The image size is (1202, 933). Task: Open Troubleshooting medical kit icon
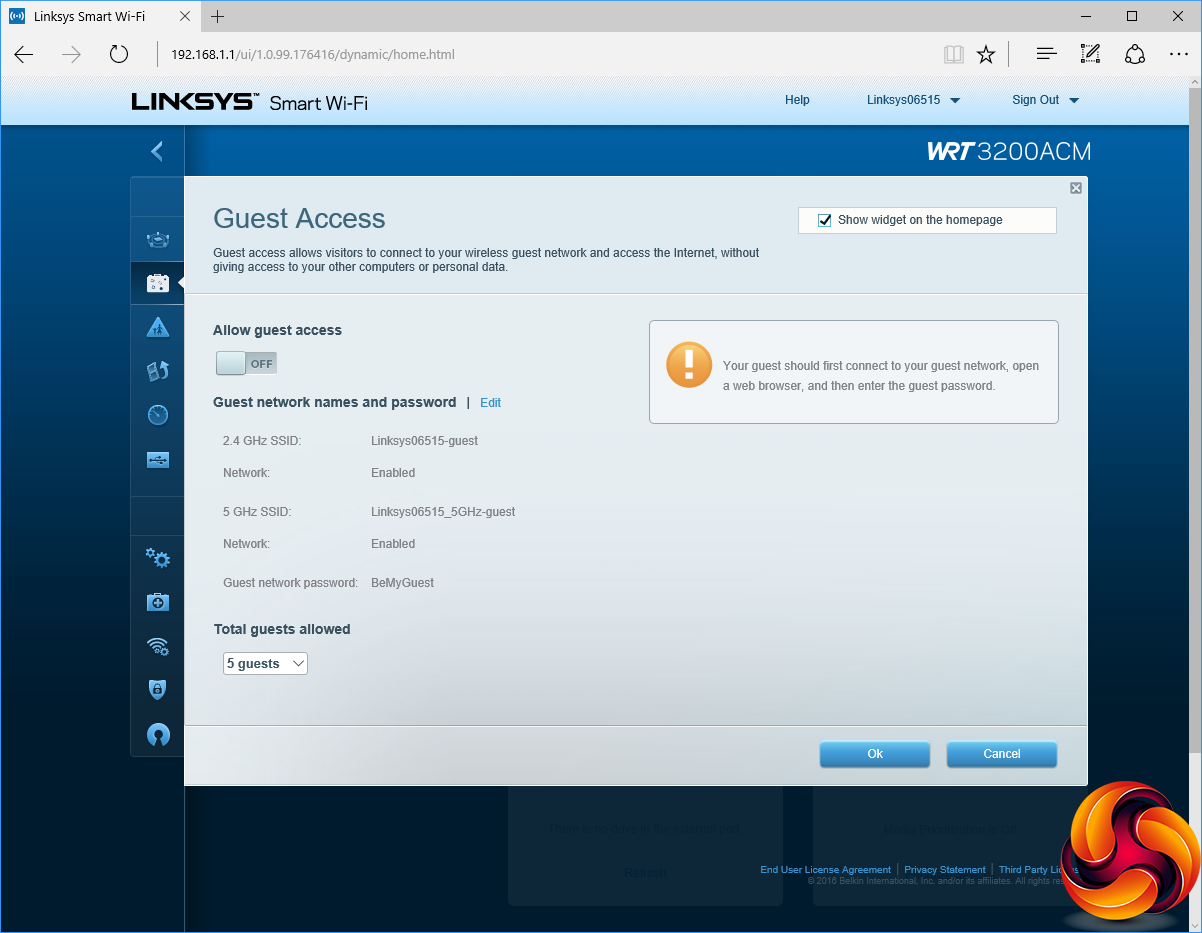(158, 602)
